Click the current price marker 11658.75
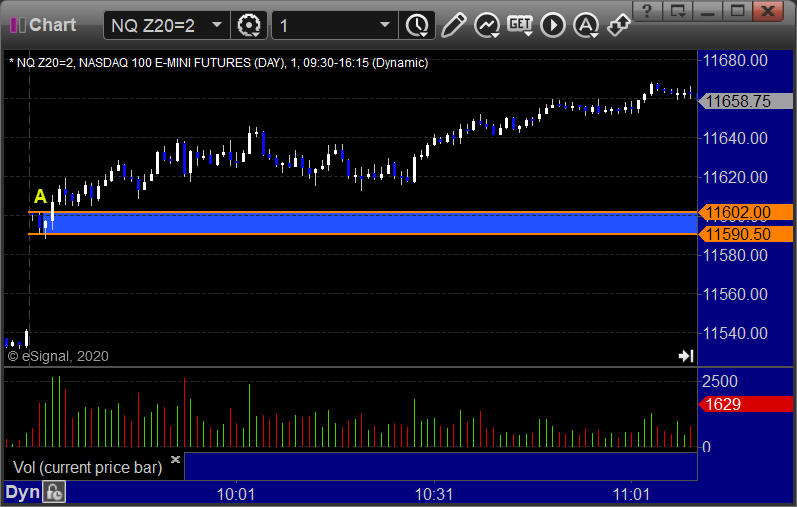This screenshot has height=507, width=797. click(x=745, y=101)
